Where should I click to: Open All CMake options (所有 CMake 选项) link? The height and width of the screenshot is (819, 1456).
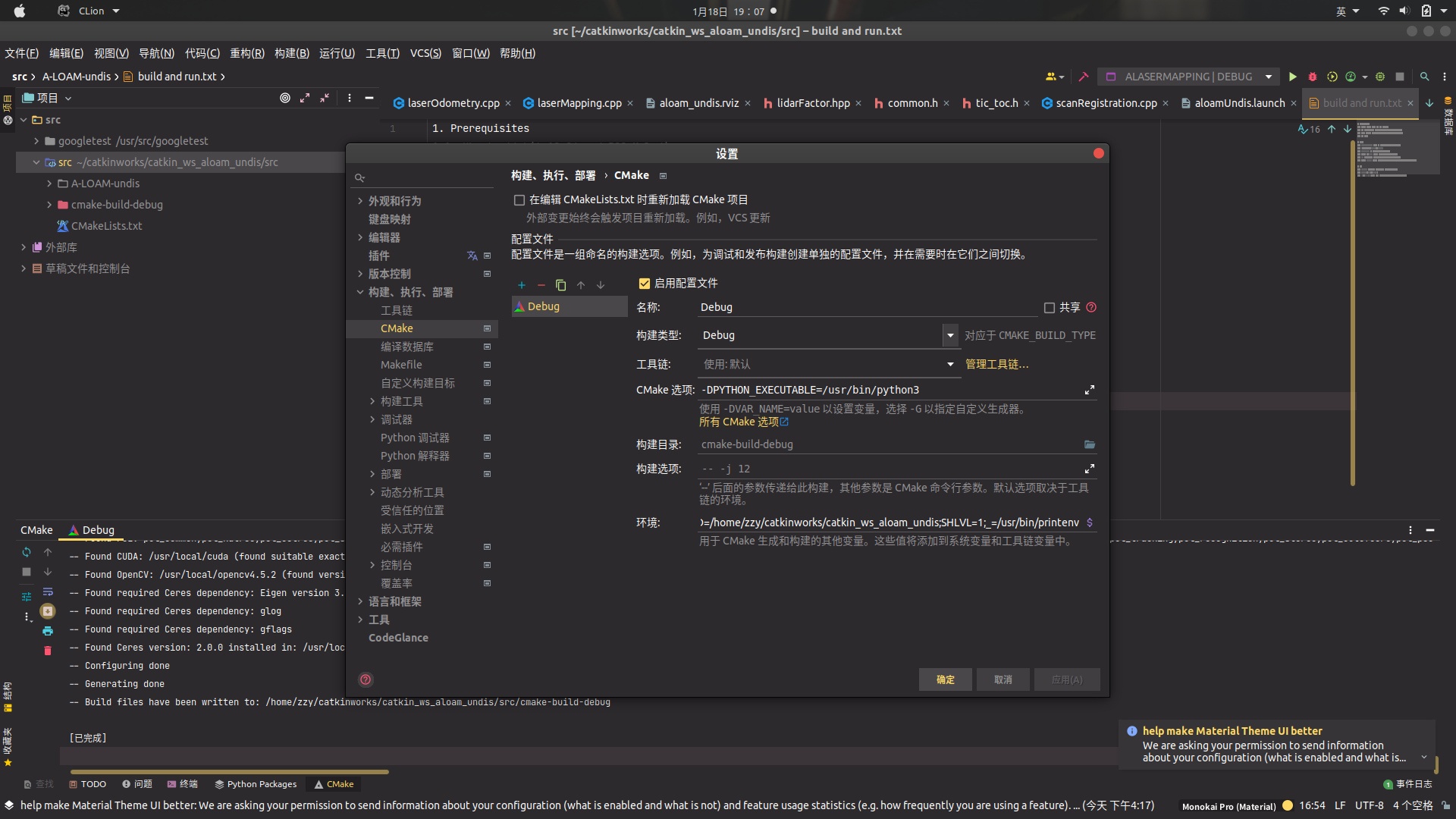[743, 422]
